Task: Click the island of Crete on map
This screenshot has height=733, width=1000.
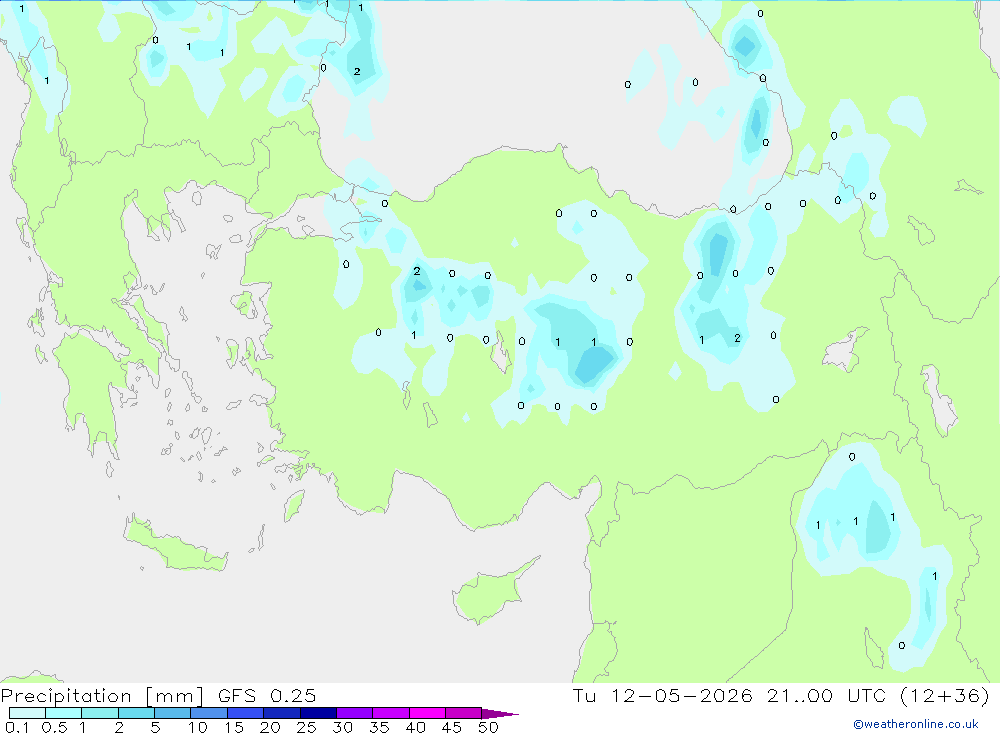Action: (175, 544)
